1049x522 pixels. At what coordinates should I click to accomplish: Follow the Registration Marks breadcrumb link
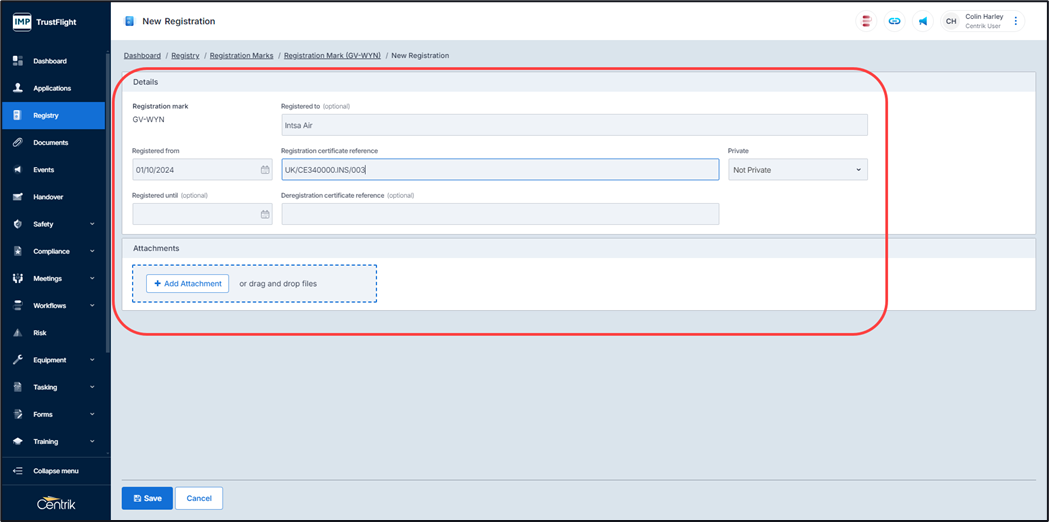pyautogui.click(x=241, y=56)
